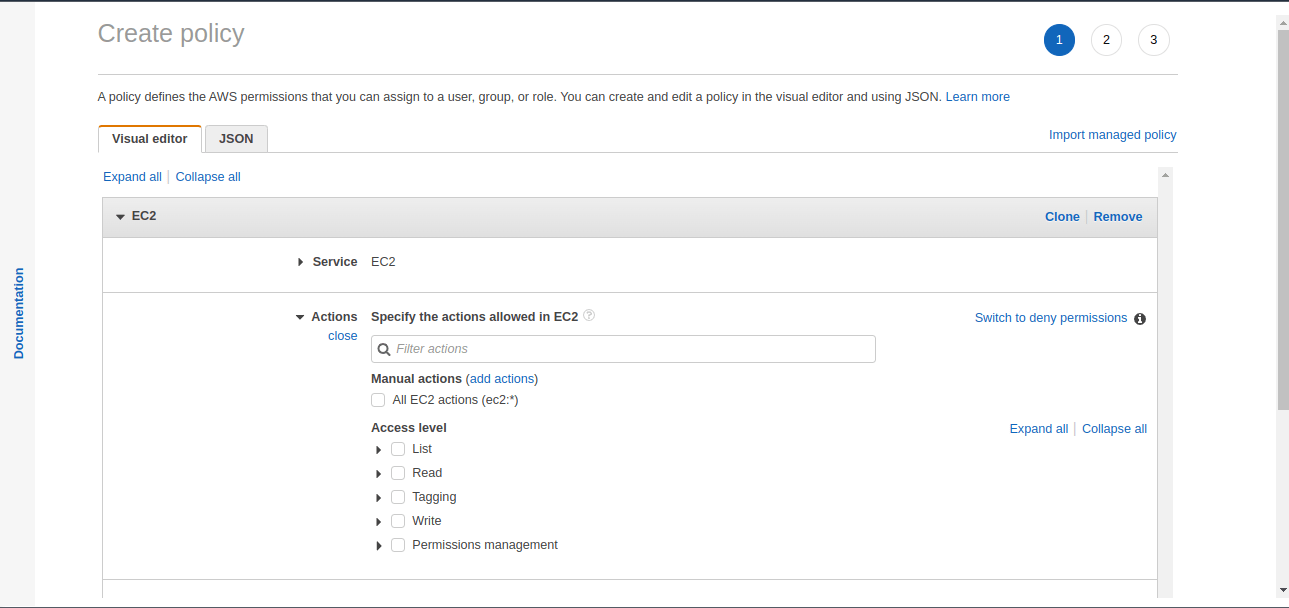Click the info icon beside Switch to deny permissions
The width and height of the screenshot is (1289, 608).
[1140, 319]
